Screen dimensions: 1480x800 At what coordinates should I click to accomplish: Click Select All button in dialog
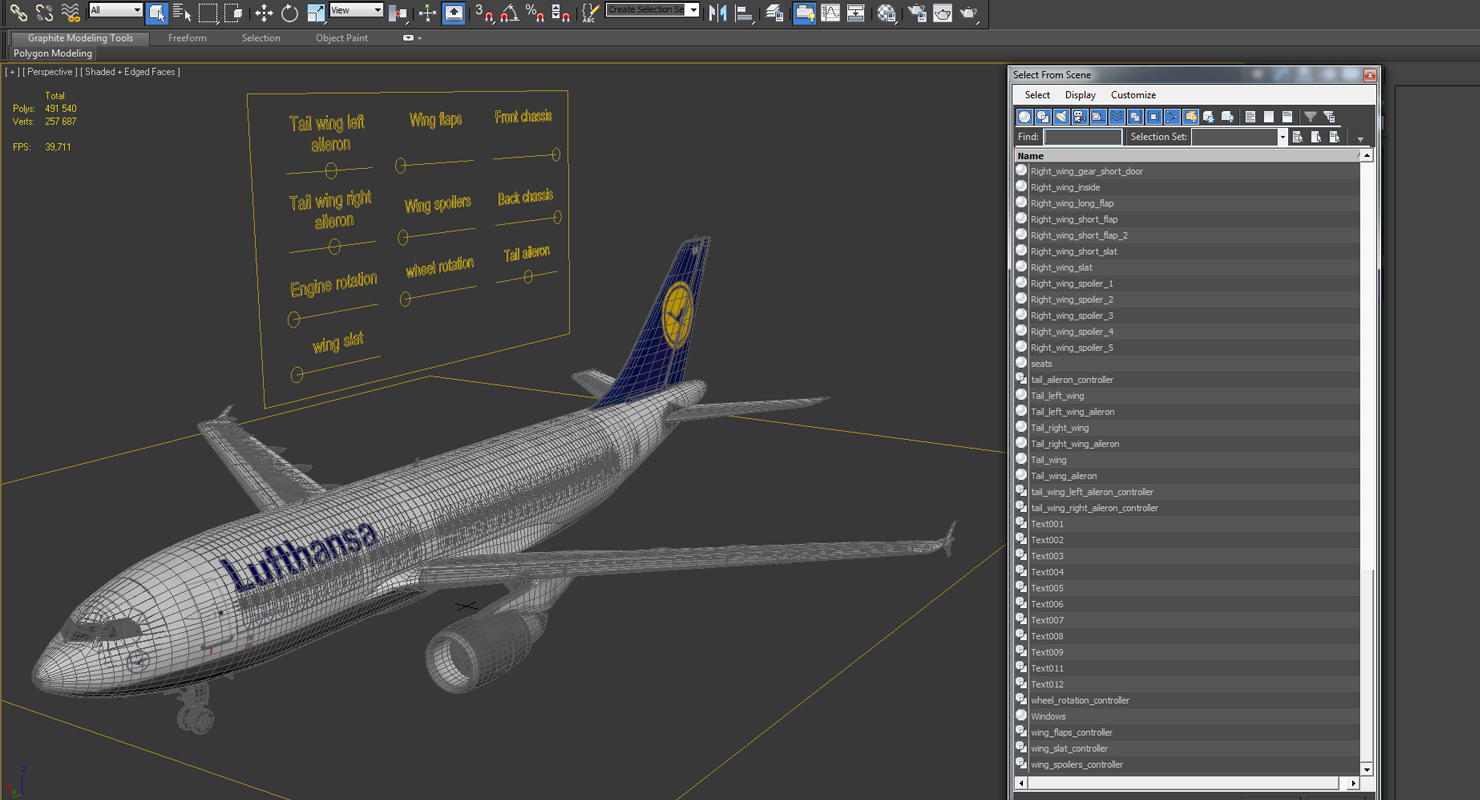click(1250, 117)
